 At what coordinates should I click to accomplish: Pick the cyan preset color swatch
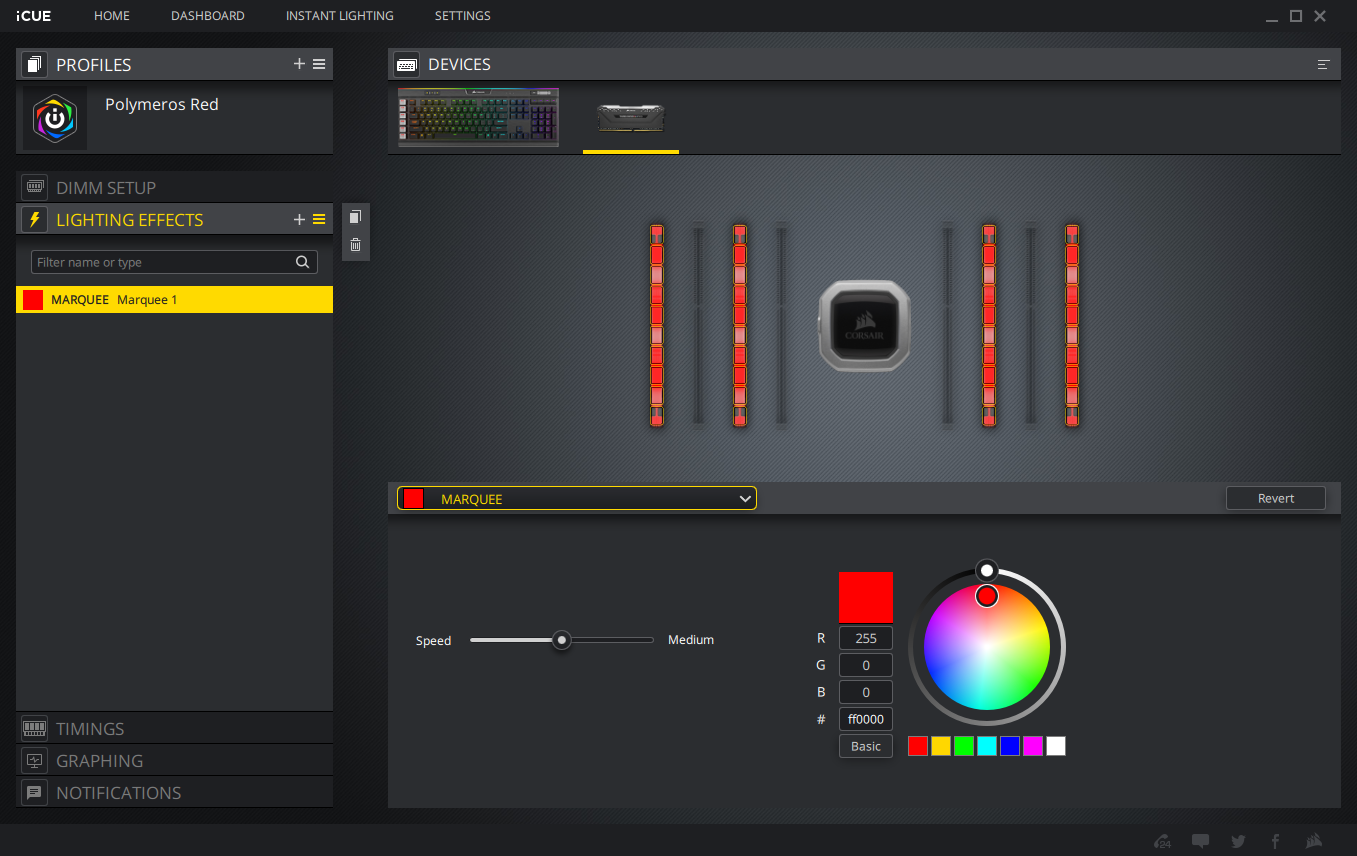tap(987, 746)
